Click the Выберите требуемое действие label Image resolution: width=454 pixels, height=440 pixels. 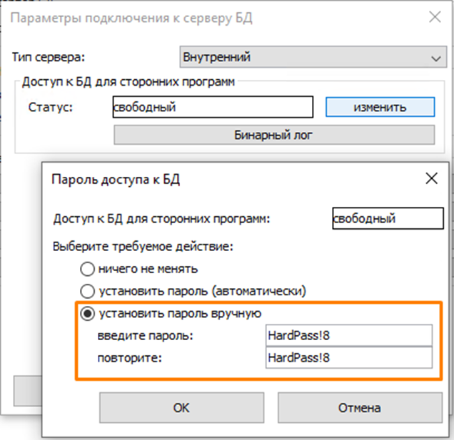143,247
